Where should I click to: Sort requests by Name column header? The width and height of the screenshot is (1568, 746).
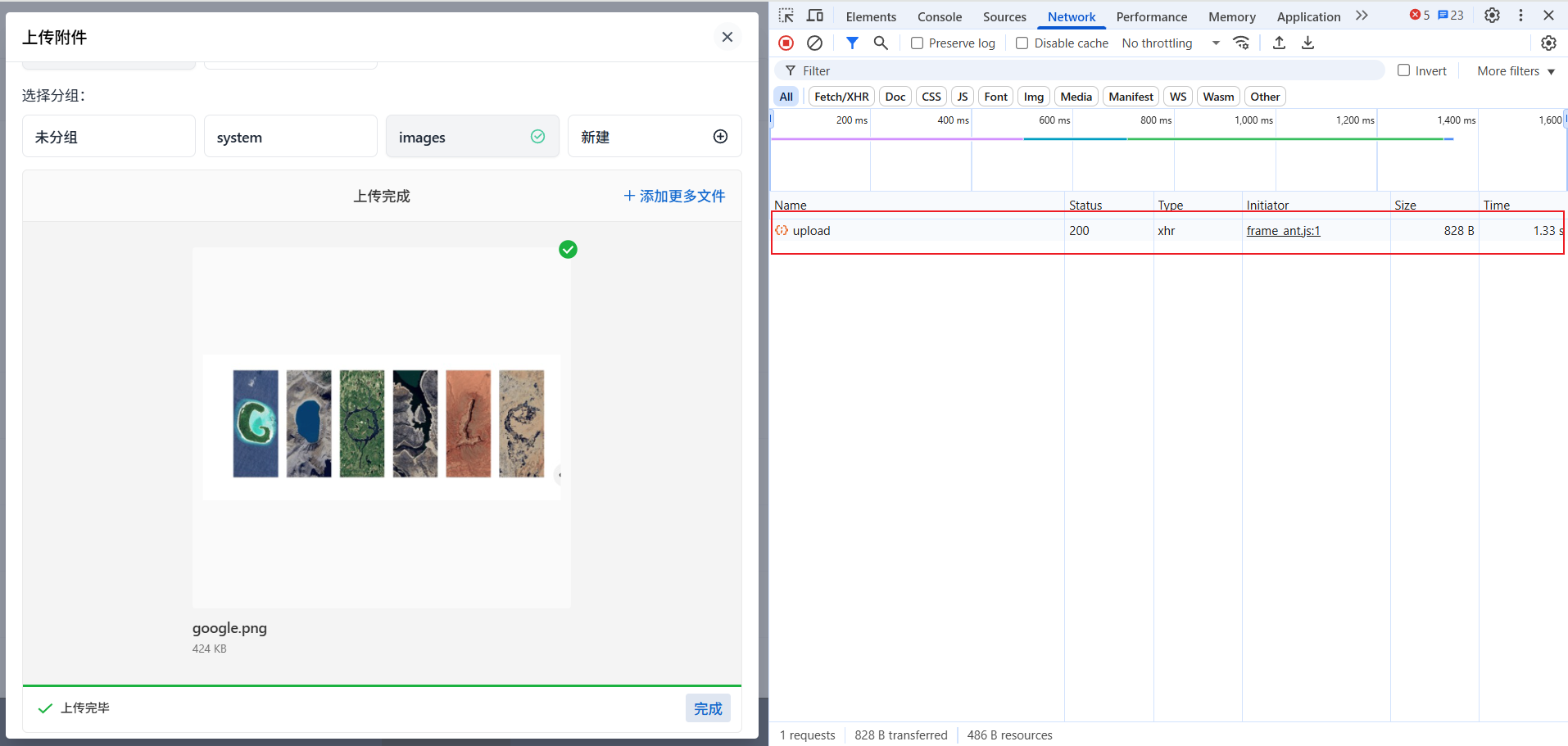(x=917, y=205)
